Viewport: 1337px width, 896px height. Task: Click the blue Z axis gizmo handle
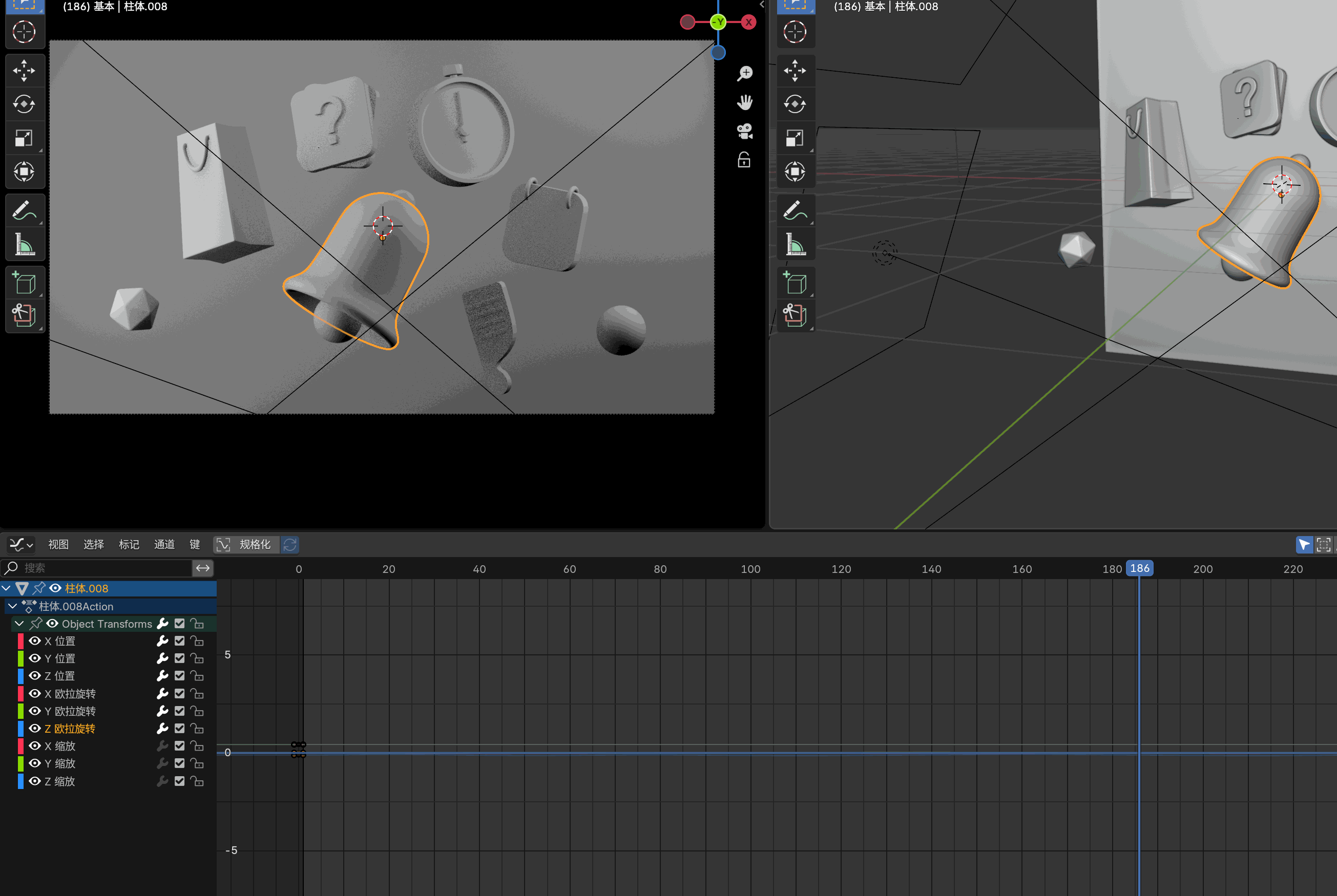718,53
